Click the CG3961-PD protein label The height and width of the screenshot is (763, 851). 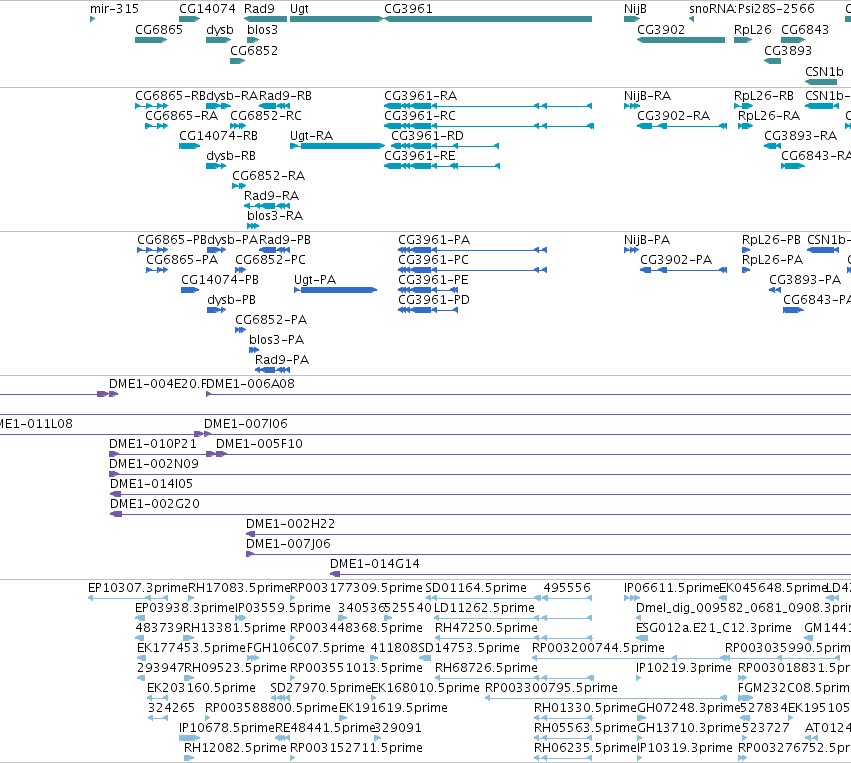[434, 300]
